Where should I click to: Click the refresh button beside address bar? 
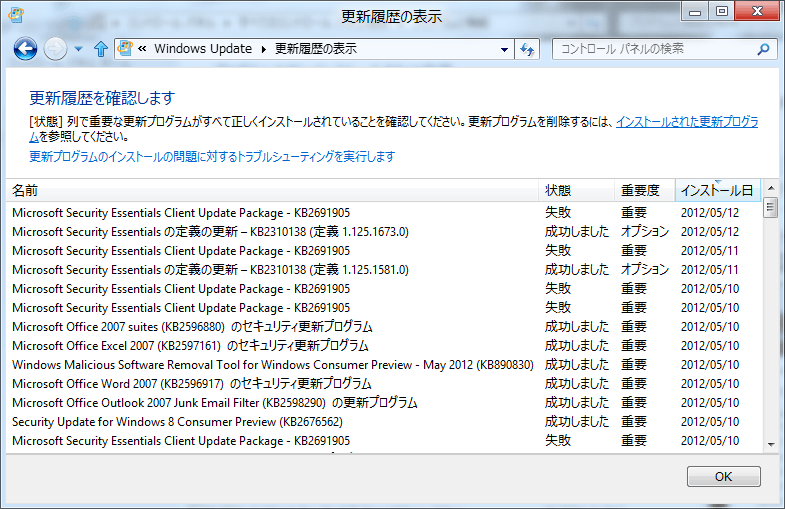[x=529, y=49]
